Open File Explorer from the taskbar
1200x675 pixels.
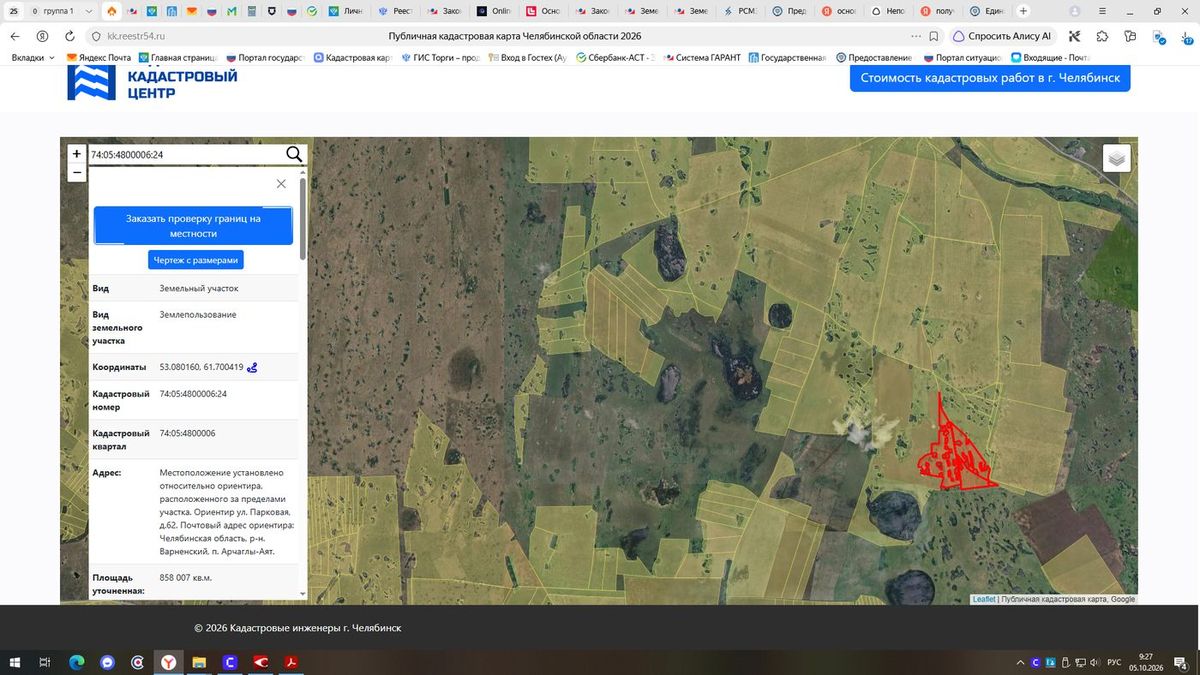199,662
